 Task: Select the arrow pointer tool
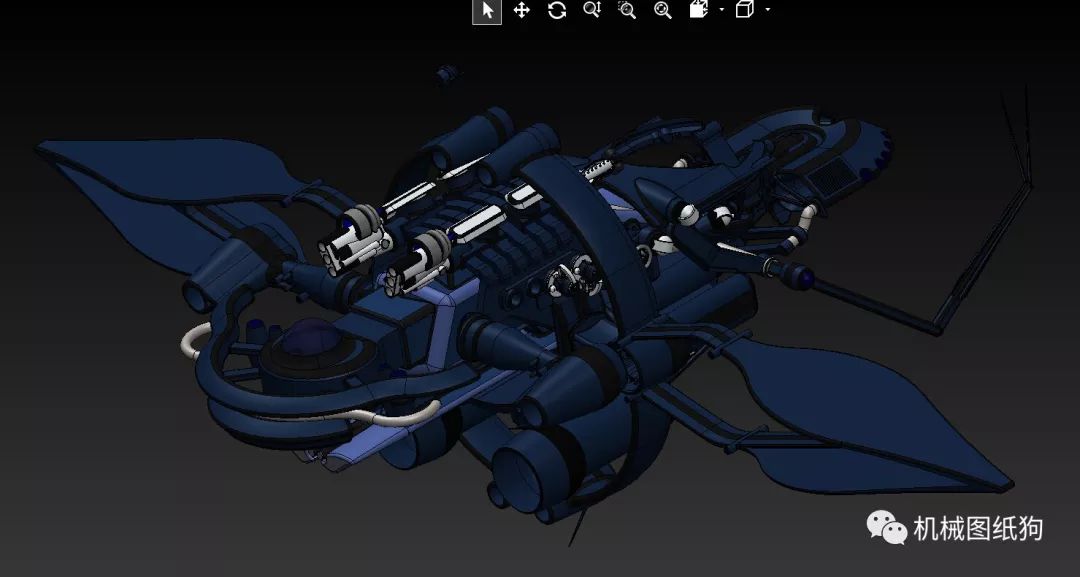(487, 11)
